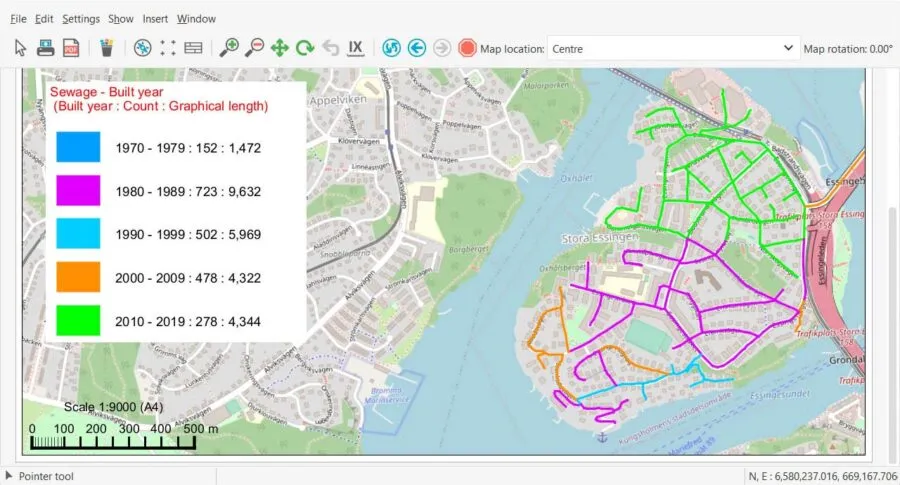
Task: Click the 'Borgberget' map label
Action: (468, 249)
